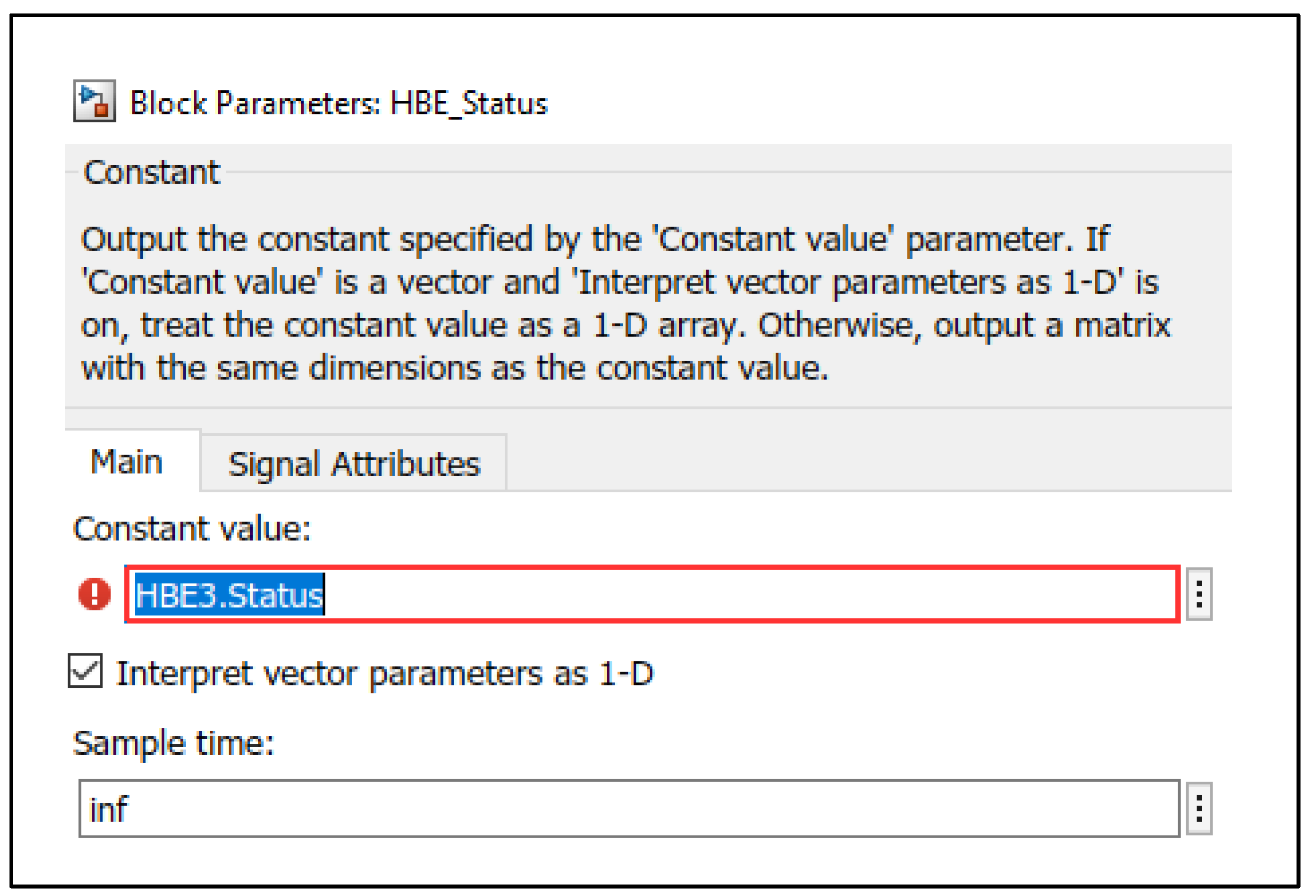Toggle Interpret vector parameters as 1-D checkbox
1316x896 pixels.
click(x=85, y=671)
